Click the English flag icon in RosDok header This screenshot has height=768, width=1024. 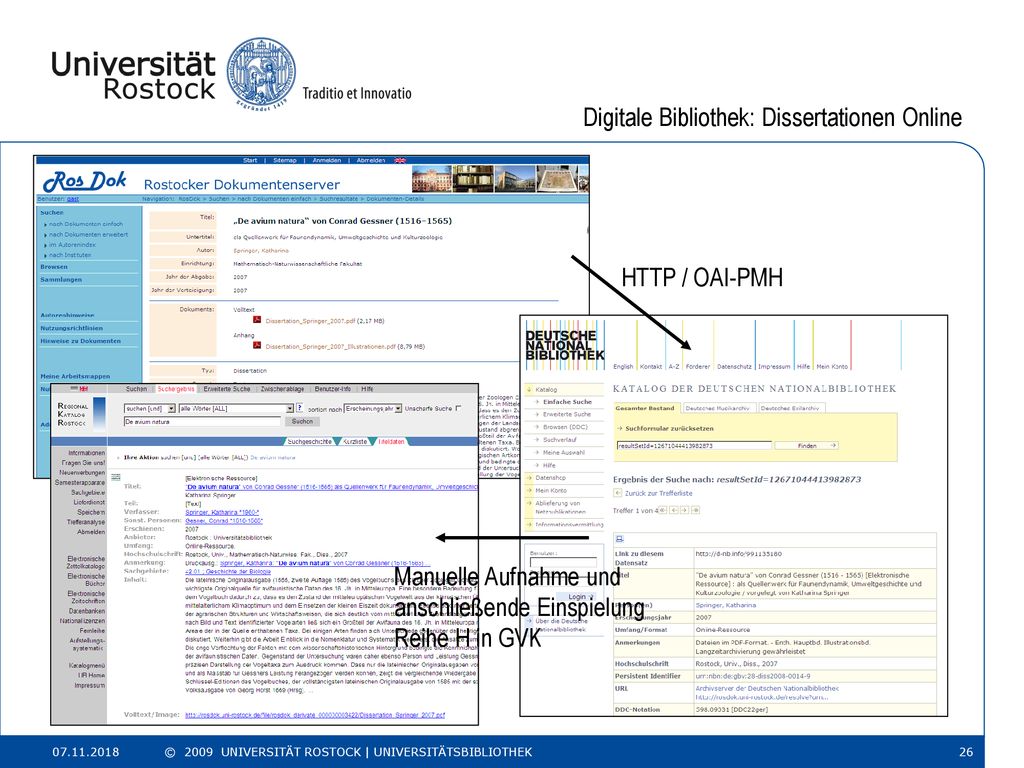click(400, 160)
